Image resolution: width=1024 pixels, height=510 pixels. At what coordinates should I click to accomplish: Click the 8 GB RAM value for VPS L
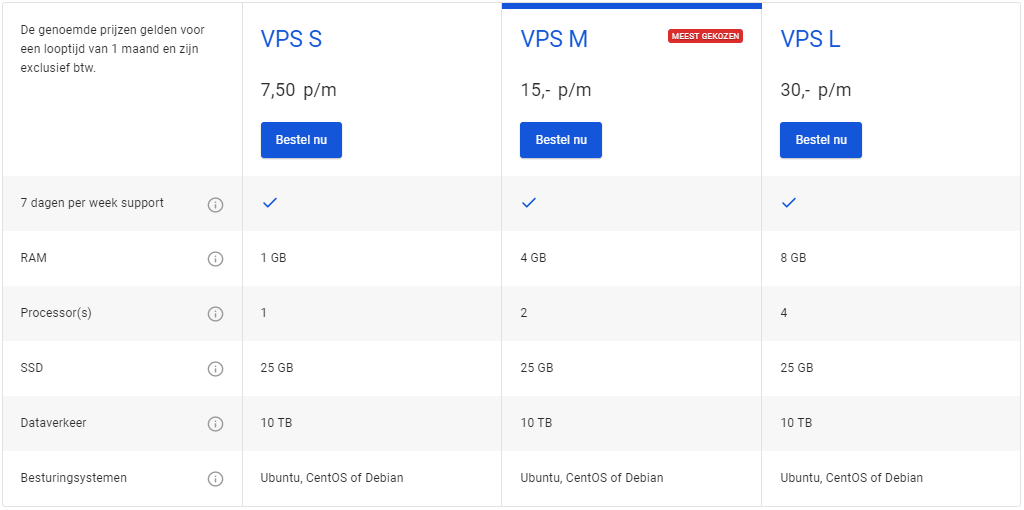click(x=793, y=258)
